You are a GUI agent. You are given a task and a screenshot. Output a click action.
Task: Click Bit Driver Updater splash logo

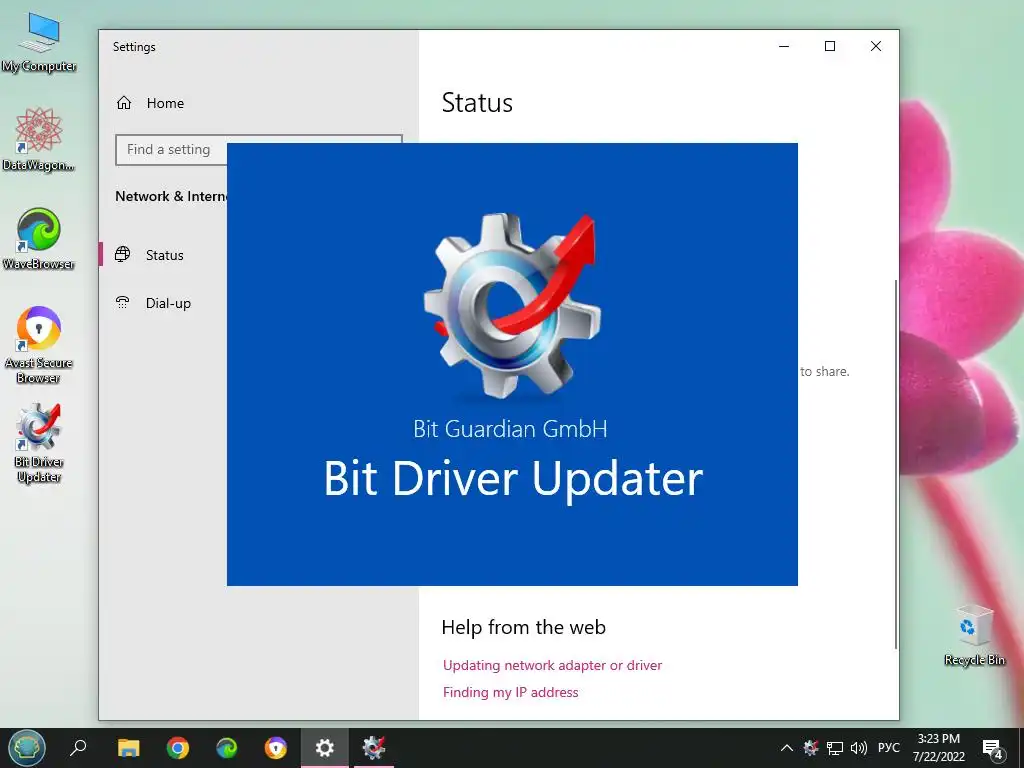click(513, 304)
